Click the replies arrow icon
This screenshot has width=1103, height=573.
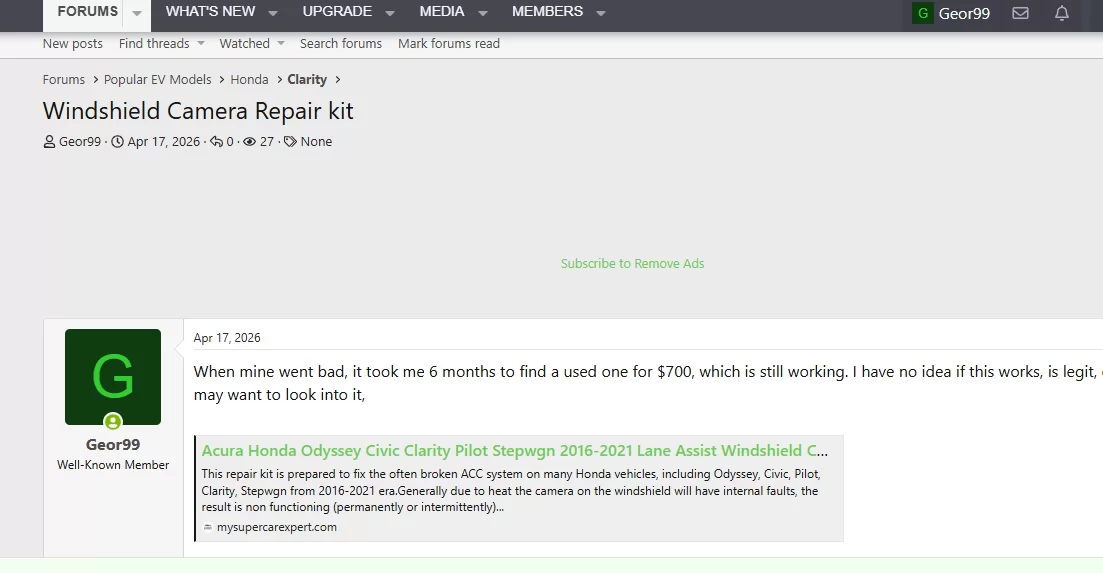coord(217,142)
